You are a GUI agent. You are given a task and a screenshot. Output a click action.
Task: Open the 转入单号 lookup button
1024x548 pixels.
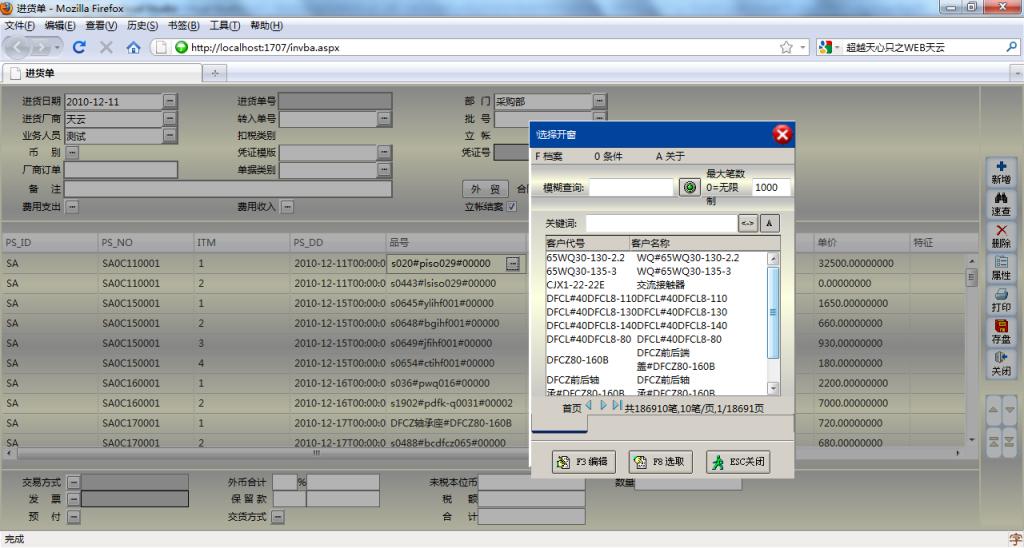[x=384, y=119]
